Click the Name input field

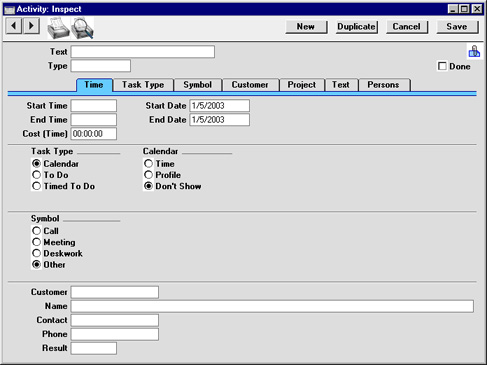[272, 306]
